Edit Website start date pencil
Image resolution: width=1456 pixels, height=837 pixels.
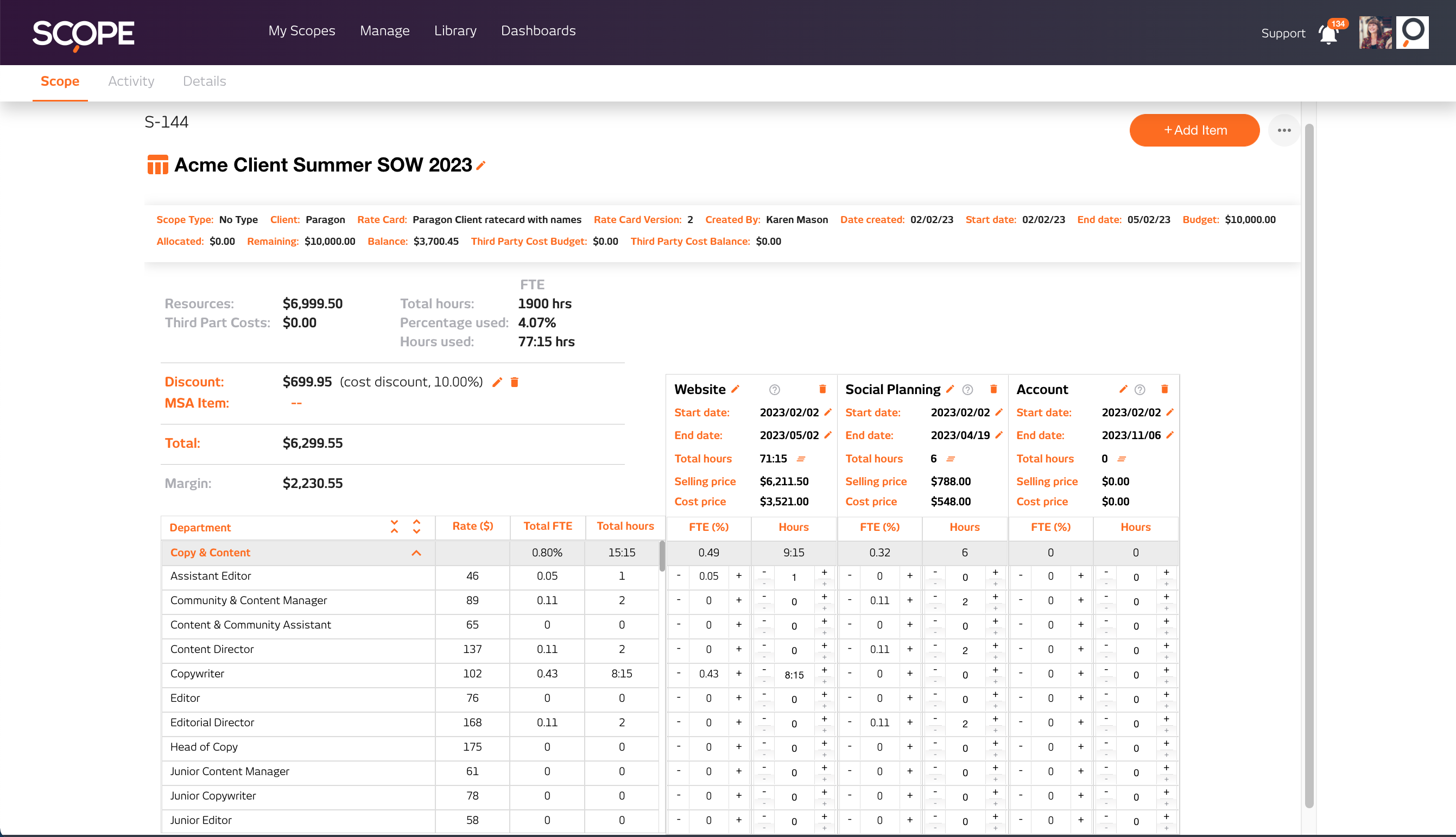[x=828, y=412]
